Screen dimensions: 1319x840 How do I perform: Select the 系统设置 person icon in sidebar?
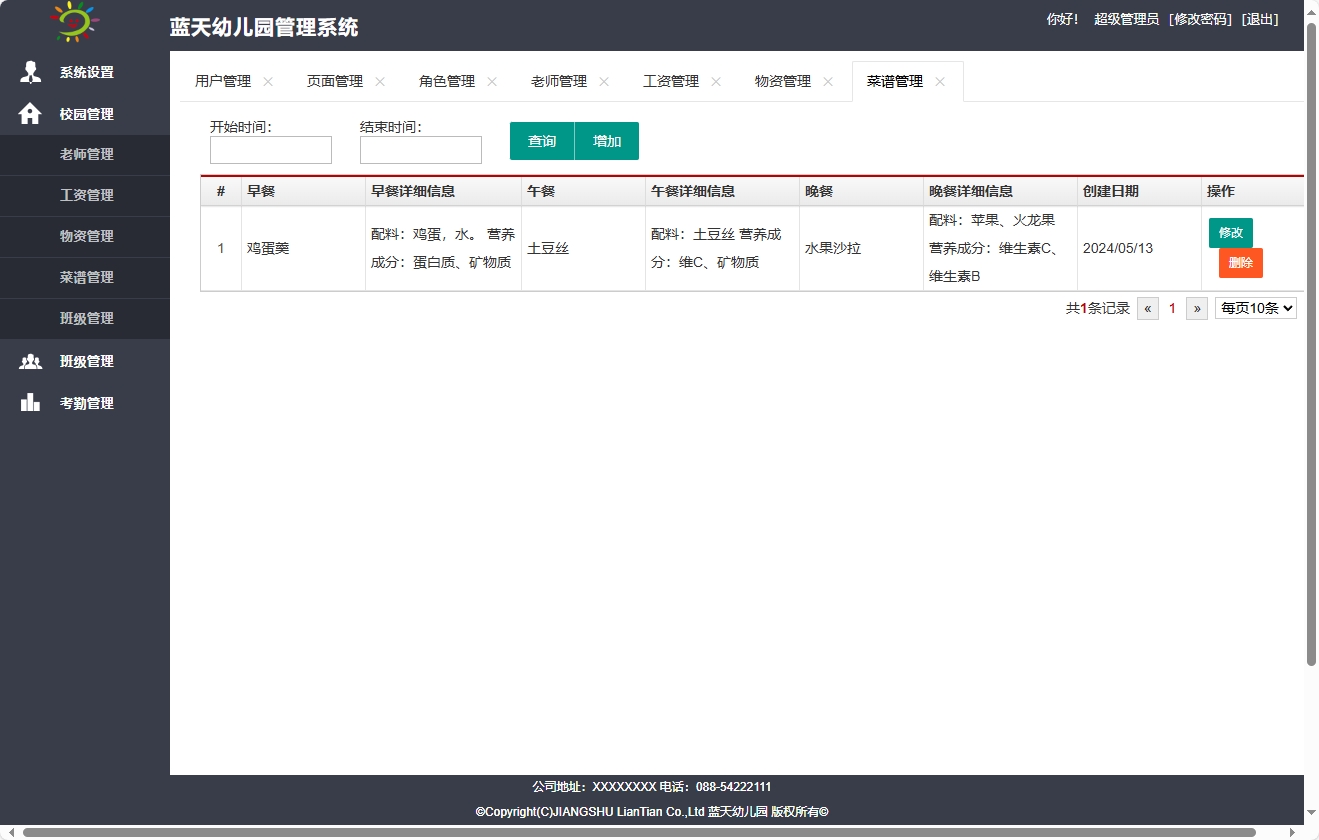click(x=29, y=72)
